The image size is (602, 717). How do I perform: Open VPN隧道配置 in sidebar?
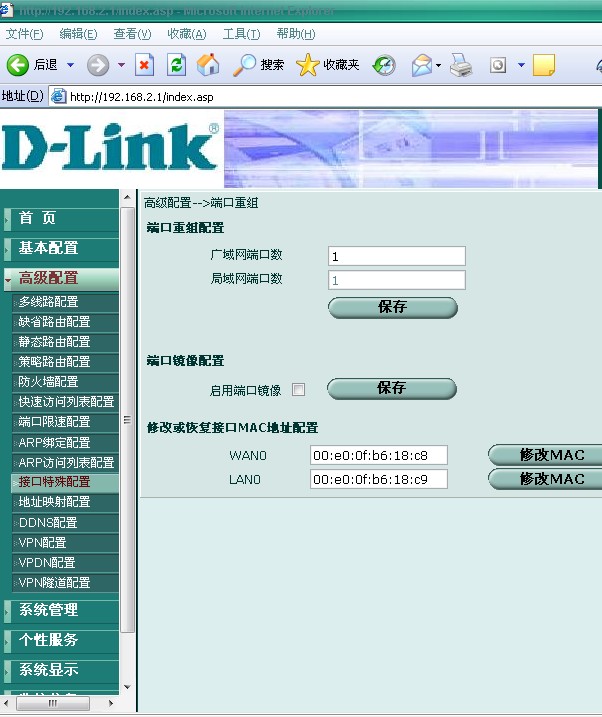pos(65,583)
